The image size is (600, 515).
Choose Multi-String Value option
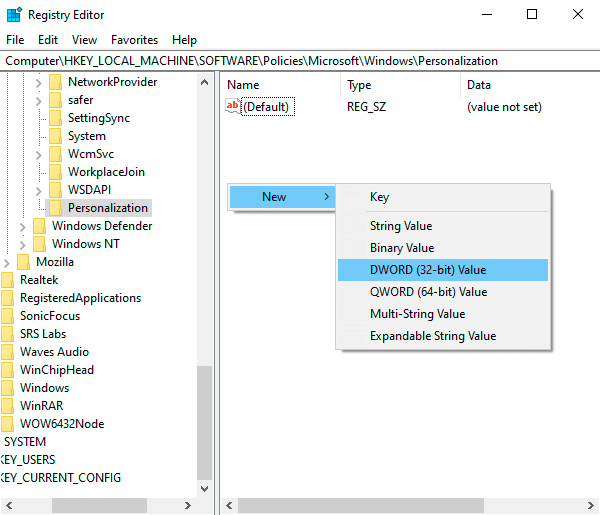(443, 314)
